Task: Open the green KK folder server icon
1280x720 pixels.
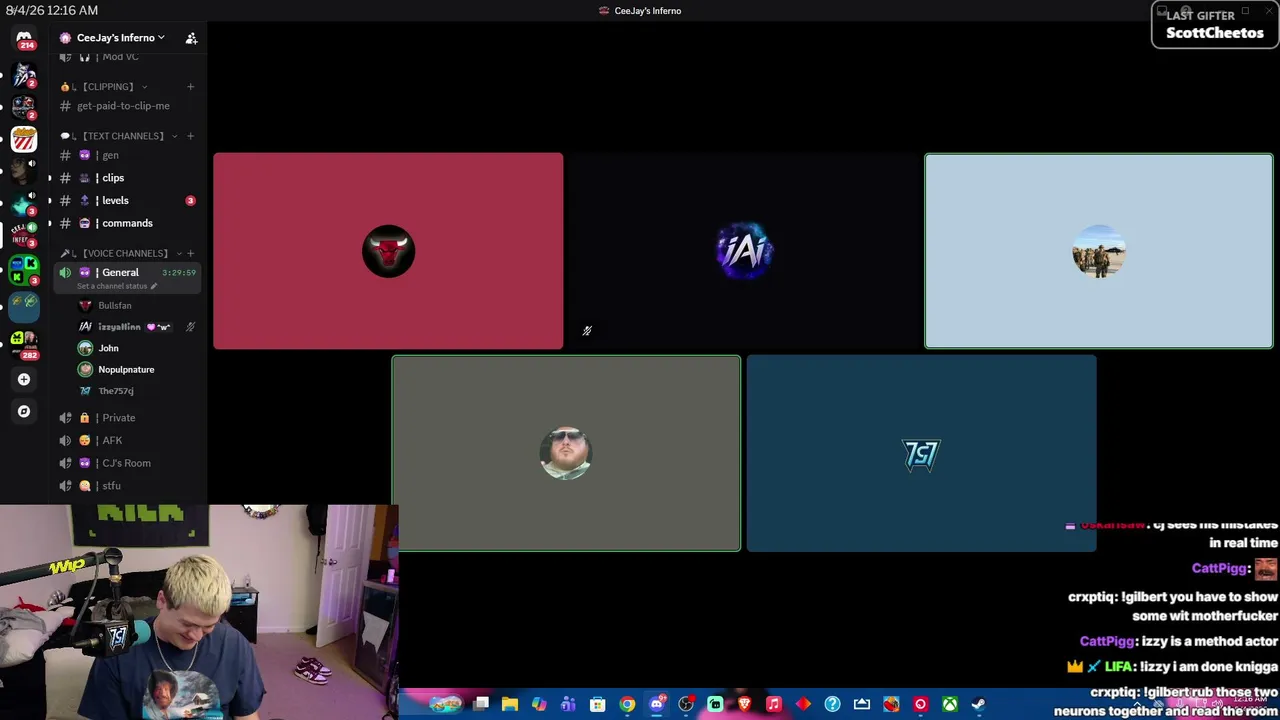Action: tap(24, 270)
